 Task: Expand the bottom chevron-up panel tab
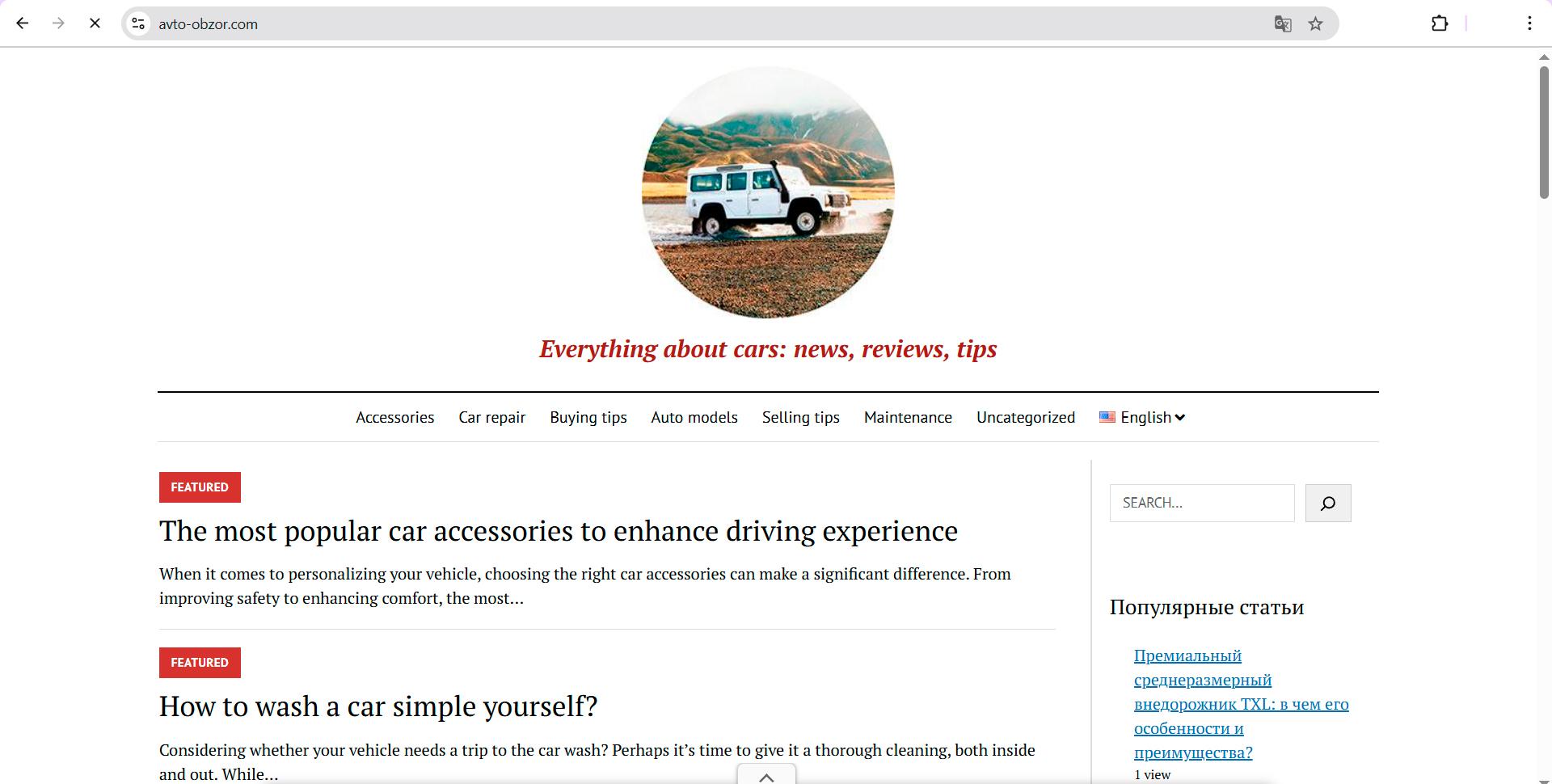pos(766,775)
